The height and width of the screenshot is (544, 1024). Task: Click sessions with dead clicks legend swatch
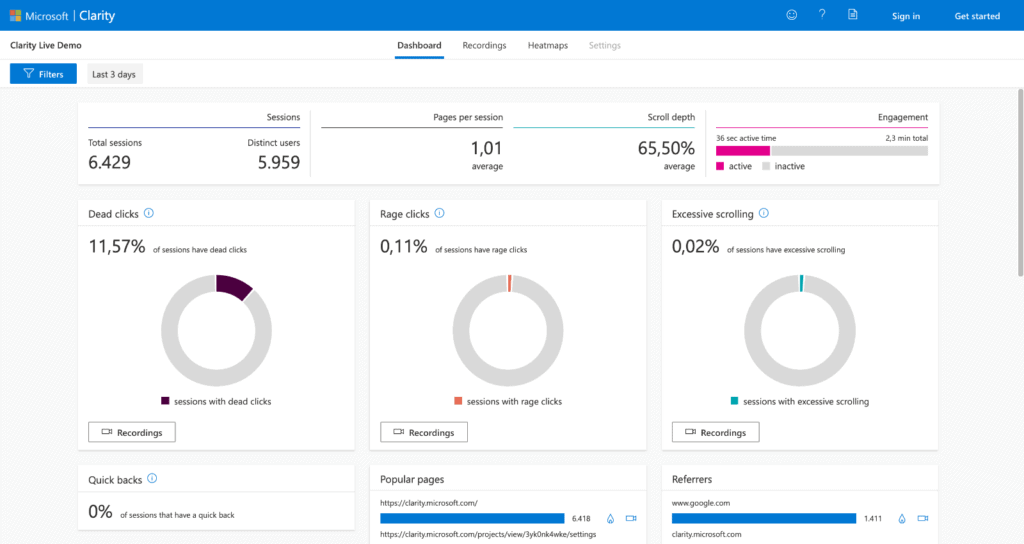tap(165, 401)
